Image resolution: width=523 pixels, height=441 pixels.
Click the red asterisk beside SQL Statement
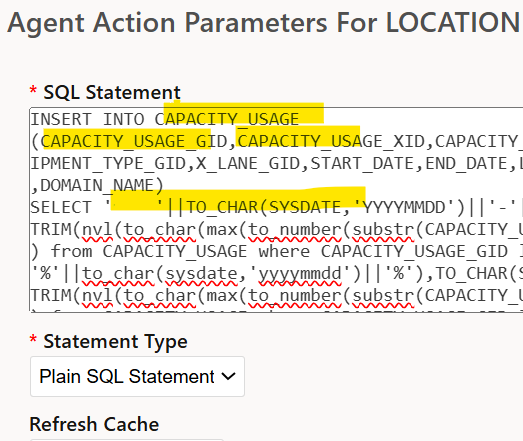pyautogui.click(x=33, y=90)
